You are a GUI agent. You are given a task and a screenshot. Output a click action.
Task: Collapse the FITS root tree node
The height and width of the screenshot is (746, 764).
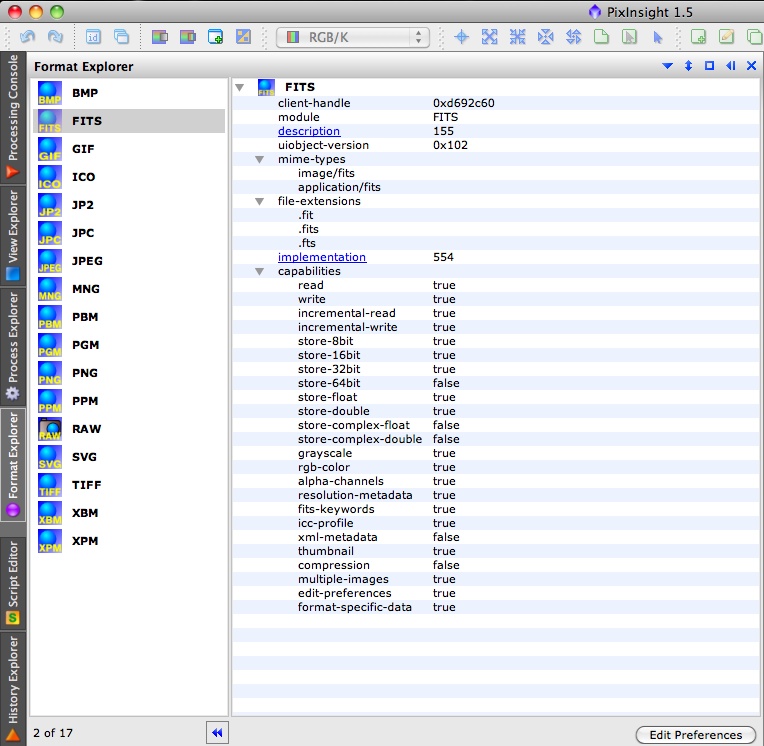pyautogui.click(x=240, y=88)
